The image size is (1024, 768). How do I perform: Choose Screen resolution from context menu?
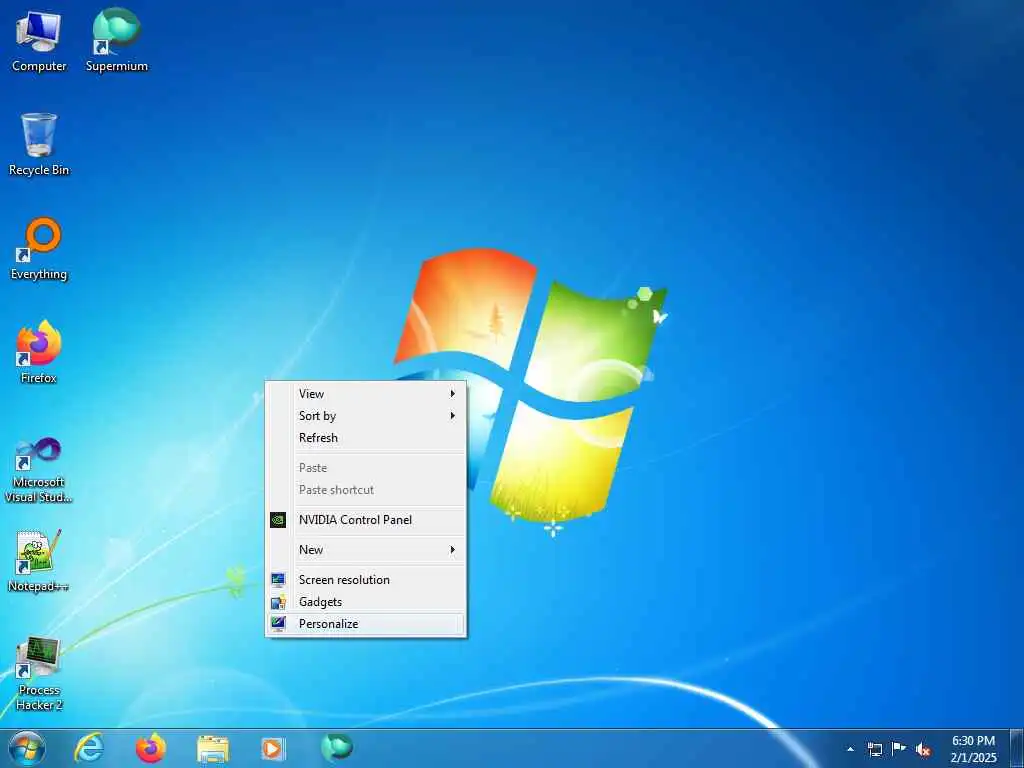[366, 580]
